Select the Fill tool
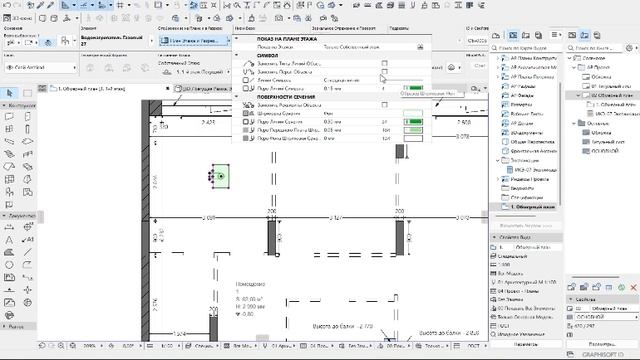This screenshot has width=640, height=360. pyautogui.click(x=9, y=252)
